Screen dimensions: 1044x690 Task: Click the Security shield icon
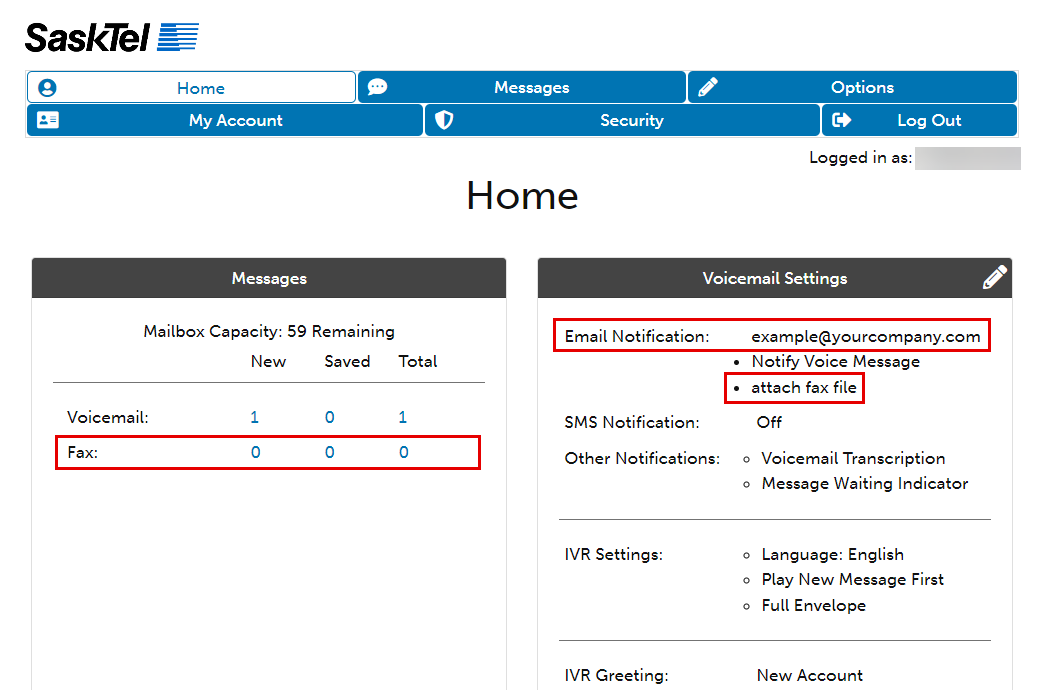pos(442,120)
